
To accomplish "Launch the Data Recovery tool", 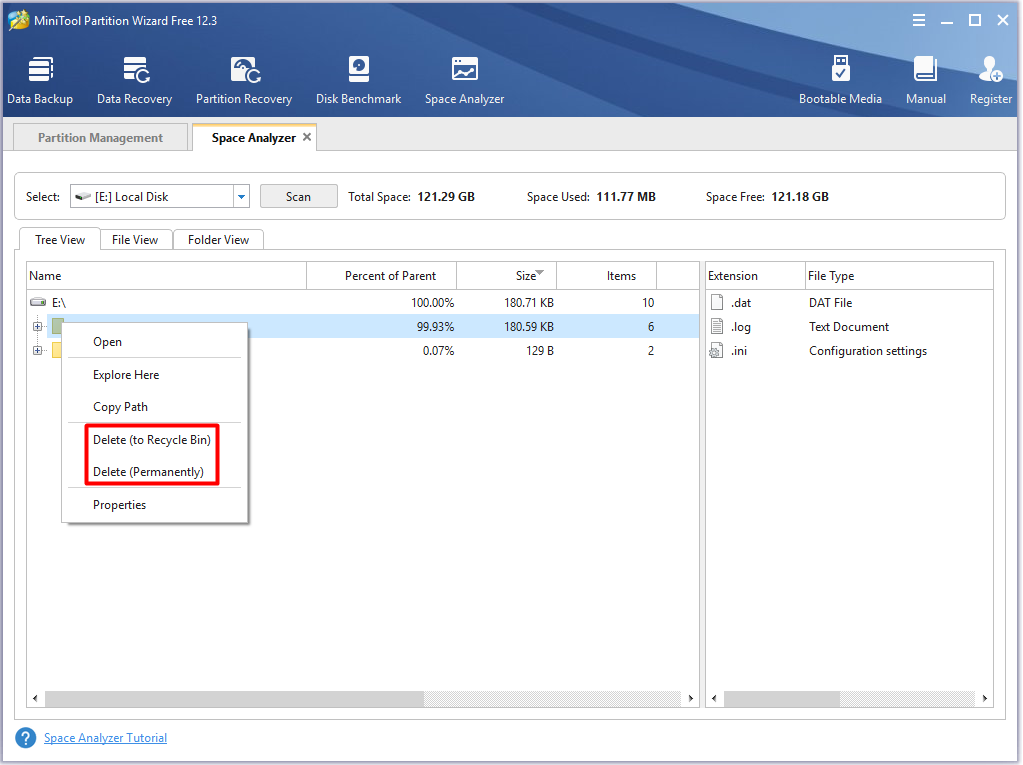I will pyautogui.click(x=134, y=80).
